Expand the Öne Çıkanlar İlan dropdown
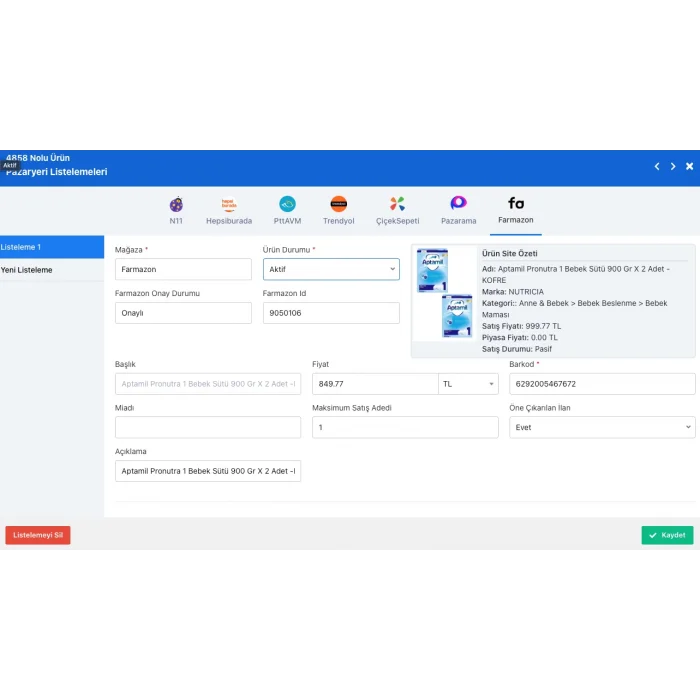Image resolution: width=700 pixels, height=700 pixels. 601,427
